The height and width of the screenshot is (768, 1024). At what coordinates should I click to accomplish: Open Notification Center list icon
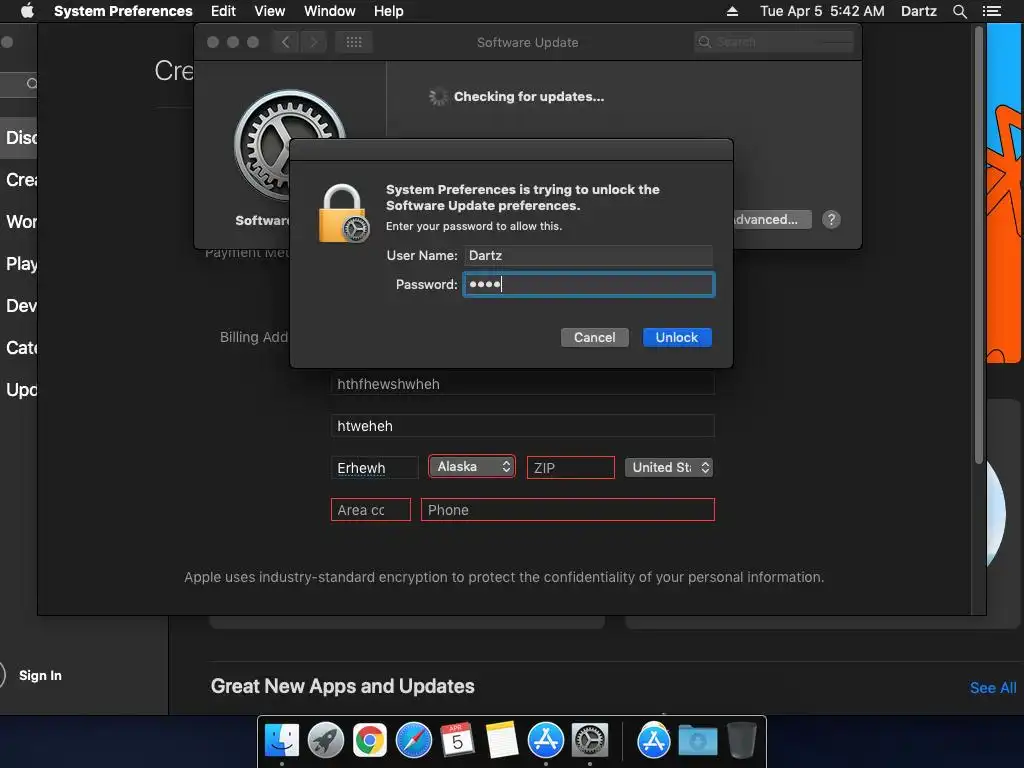[x=991, y=11]
